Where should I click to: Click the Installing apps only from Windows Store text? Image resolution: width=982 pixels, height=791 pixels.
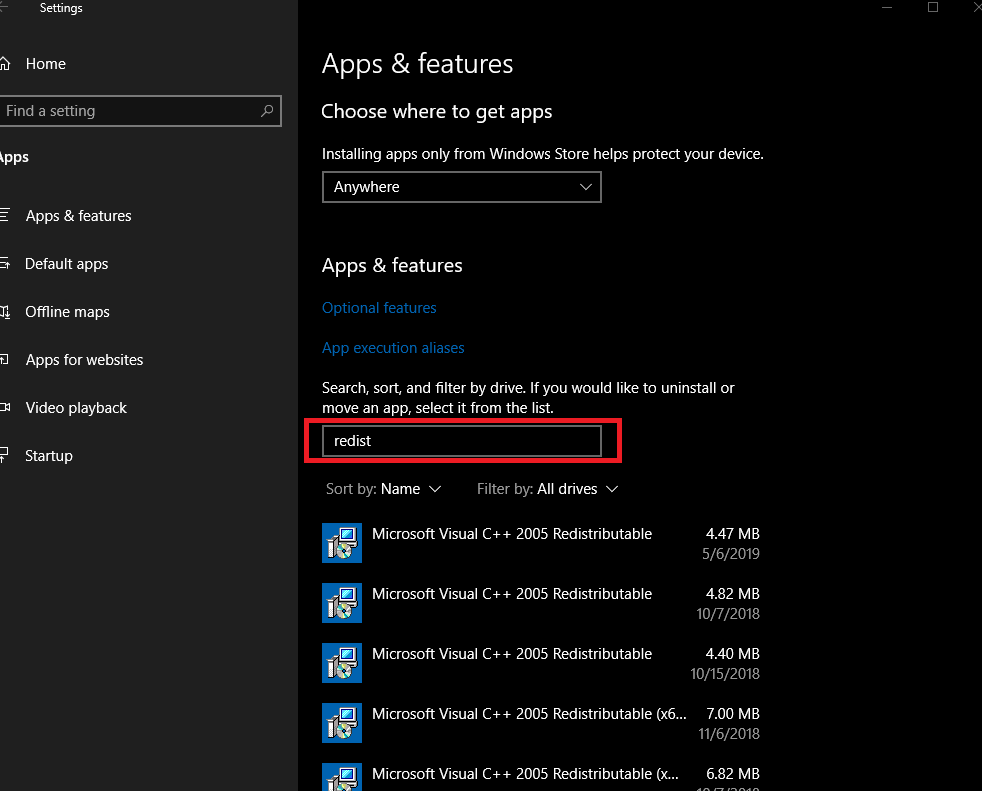click(x=542, y=154)
